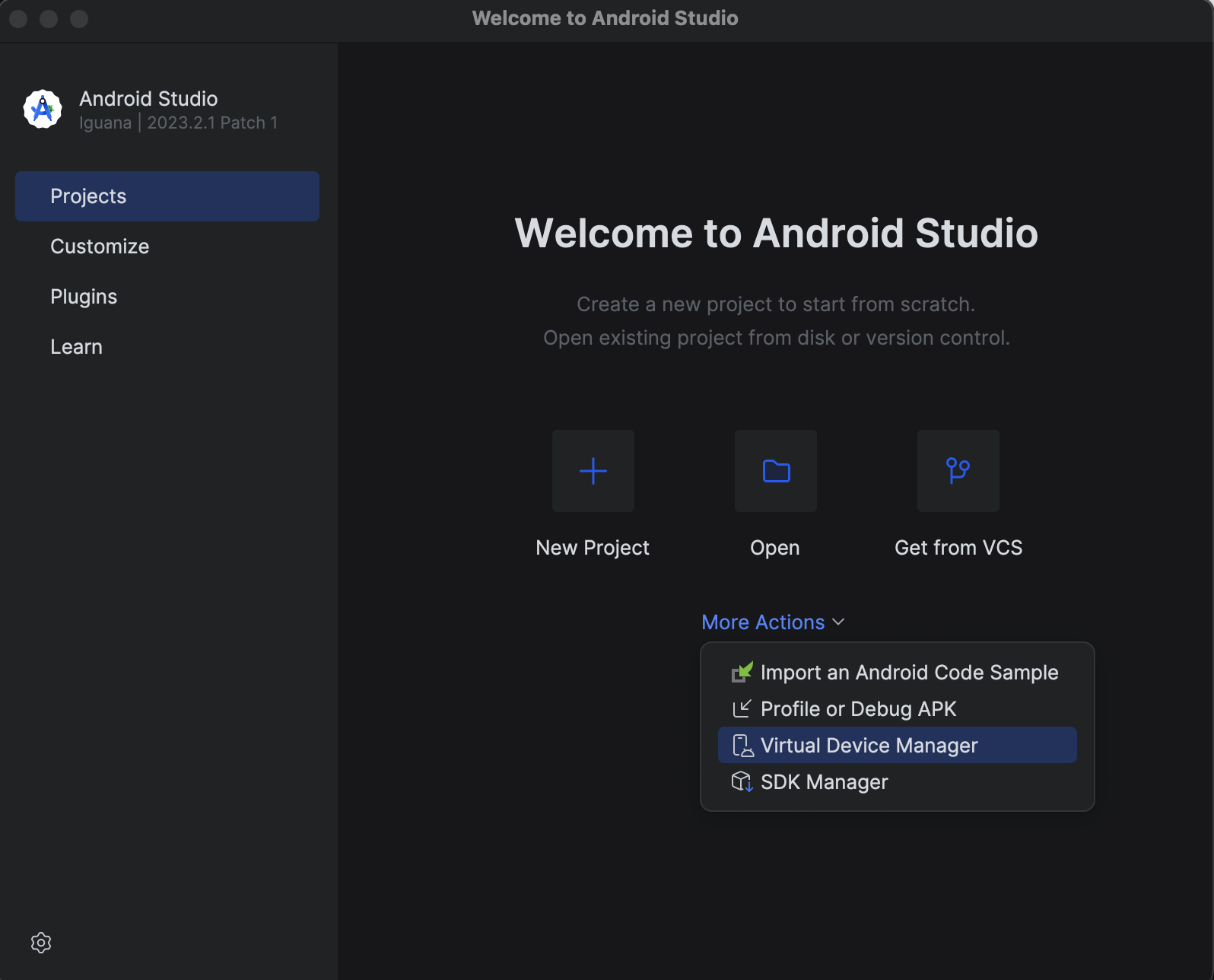
Task: Go to the Plugins tab
Action: (84, 297)
